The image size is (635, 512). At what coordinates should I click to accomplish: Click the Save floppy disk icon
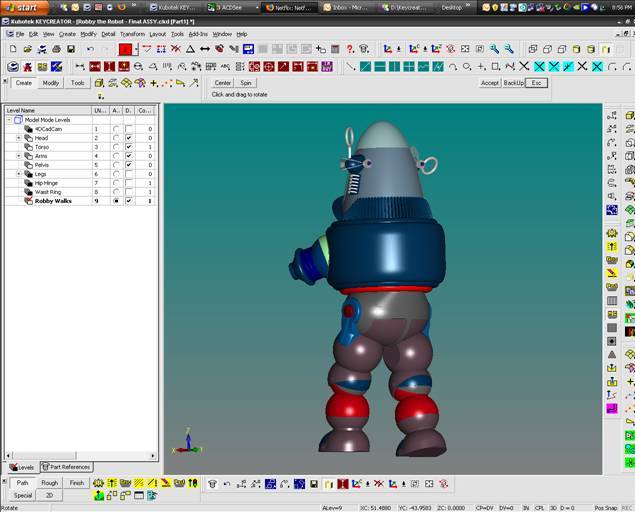point(71,49)
